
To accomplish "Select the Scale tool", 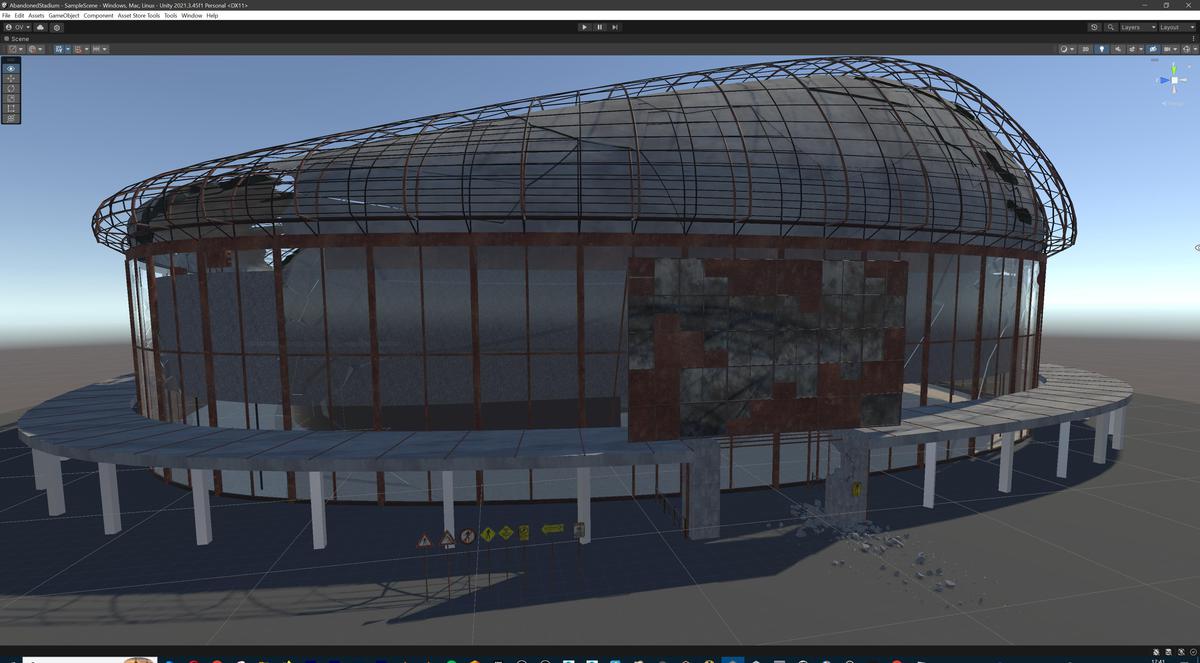I will [x=9, y=97].
